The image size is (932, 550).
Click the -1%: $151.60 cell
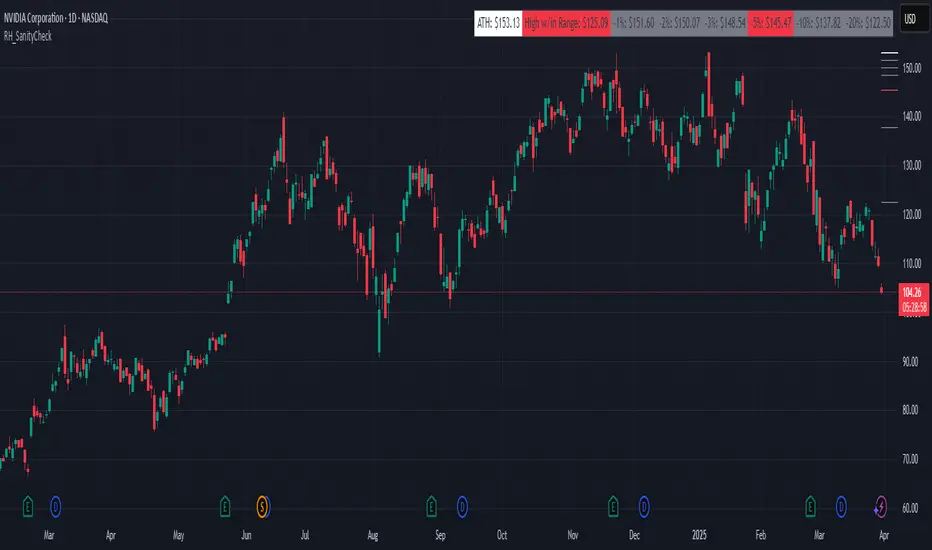(x=634, y=23)
